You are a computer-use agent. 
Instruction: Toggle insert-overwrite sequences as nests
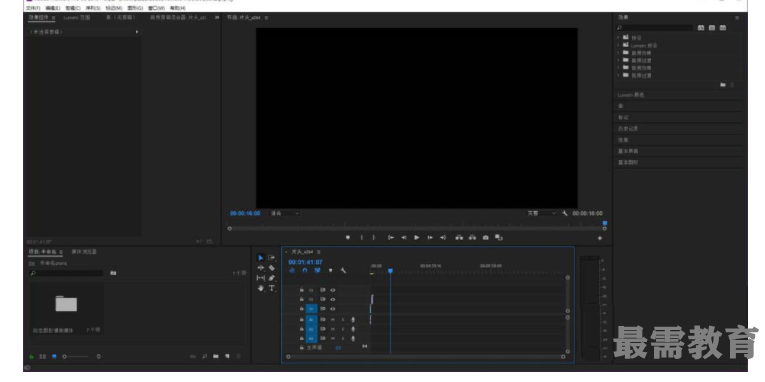pyautogui.click(x=292, y=270)
